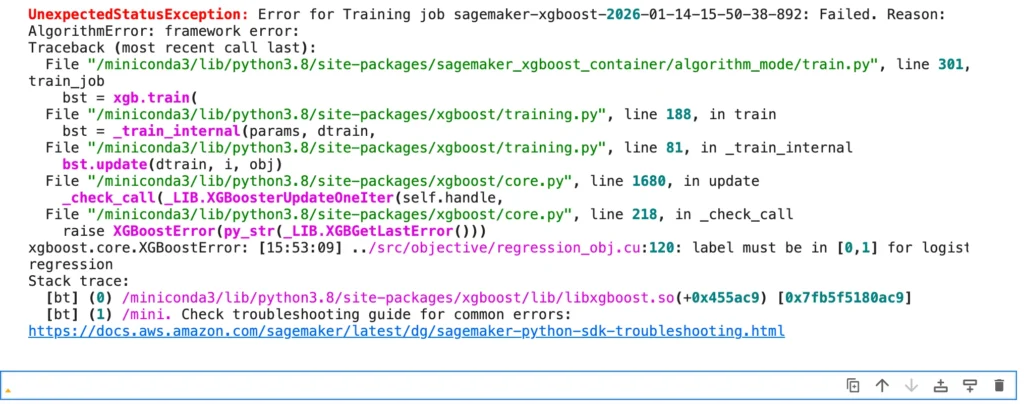Click the greyed-out move cell down arrow

pos(911,385)
